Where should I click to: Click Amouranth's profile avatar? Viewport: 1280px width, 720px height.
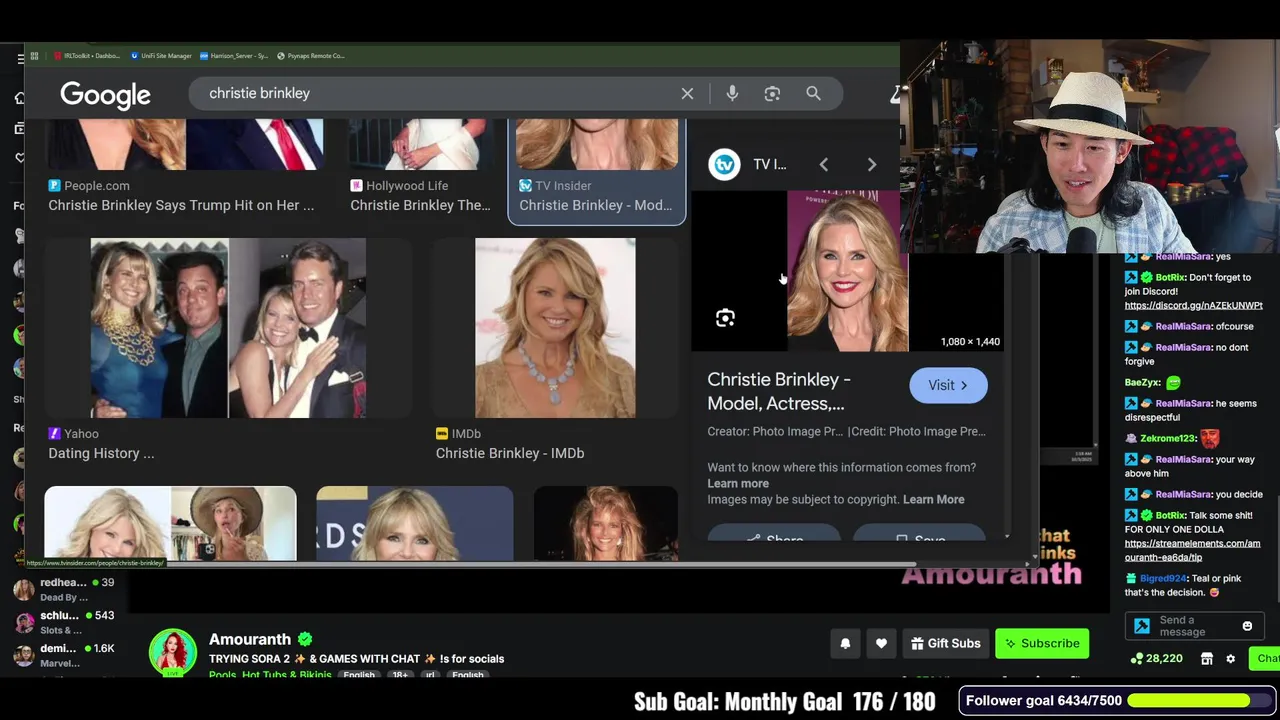173,652
